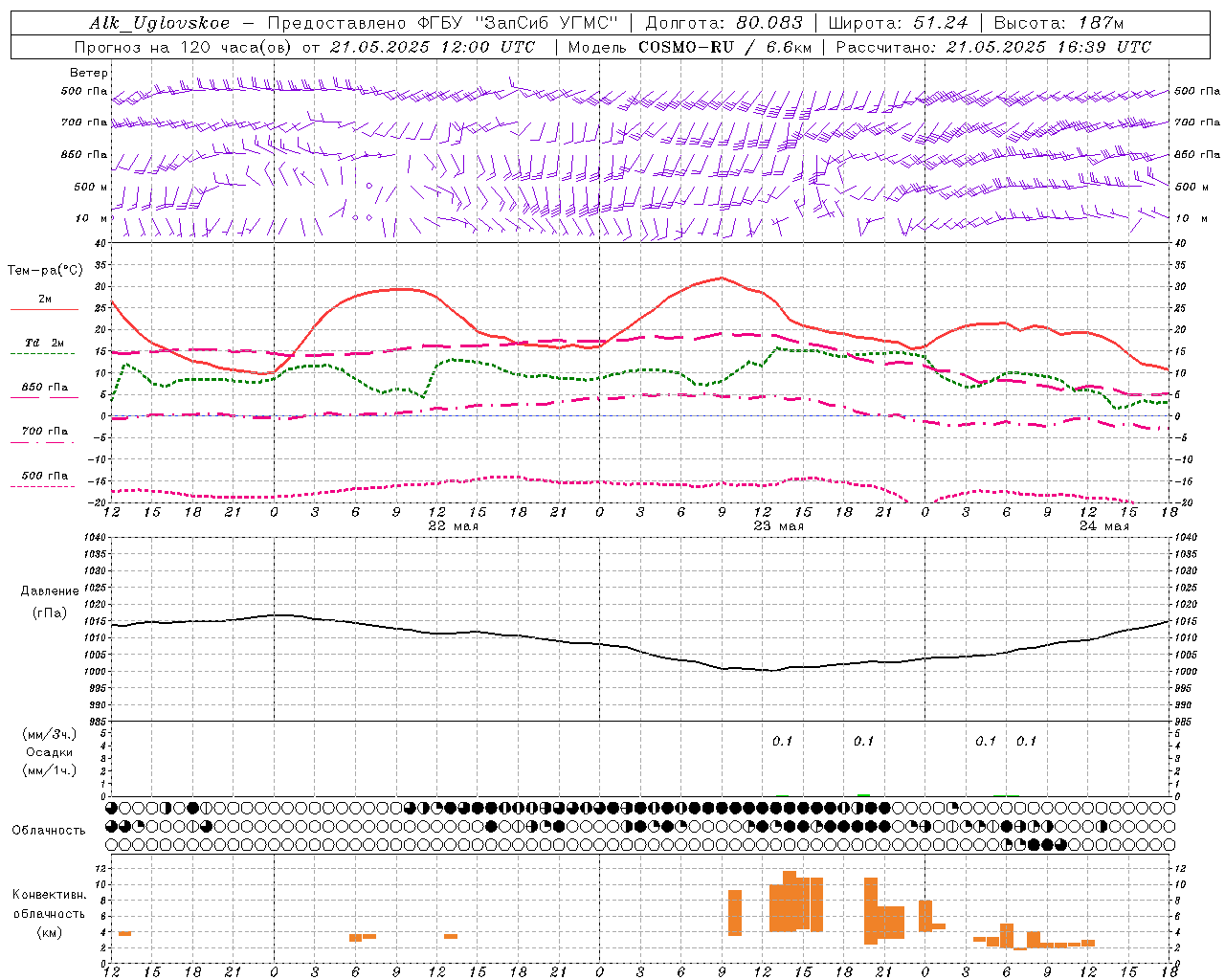The height and width of the screenshot is (980, 1225).
Task: Click the solid red line sample under 2м
Action: 44,309
